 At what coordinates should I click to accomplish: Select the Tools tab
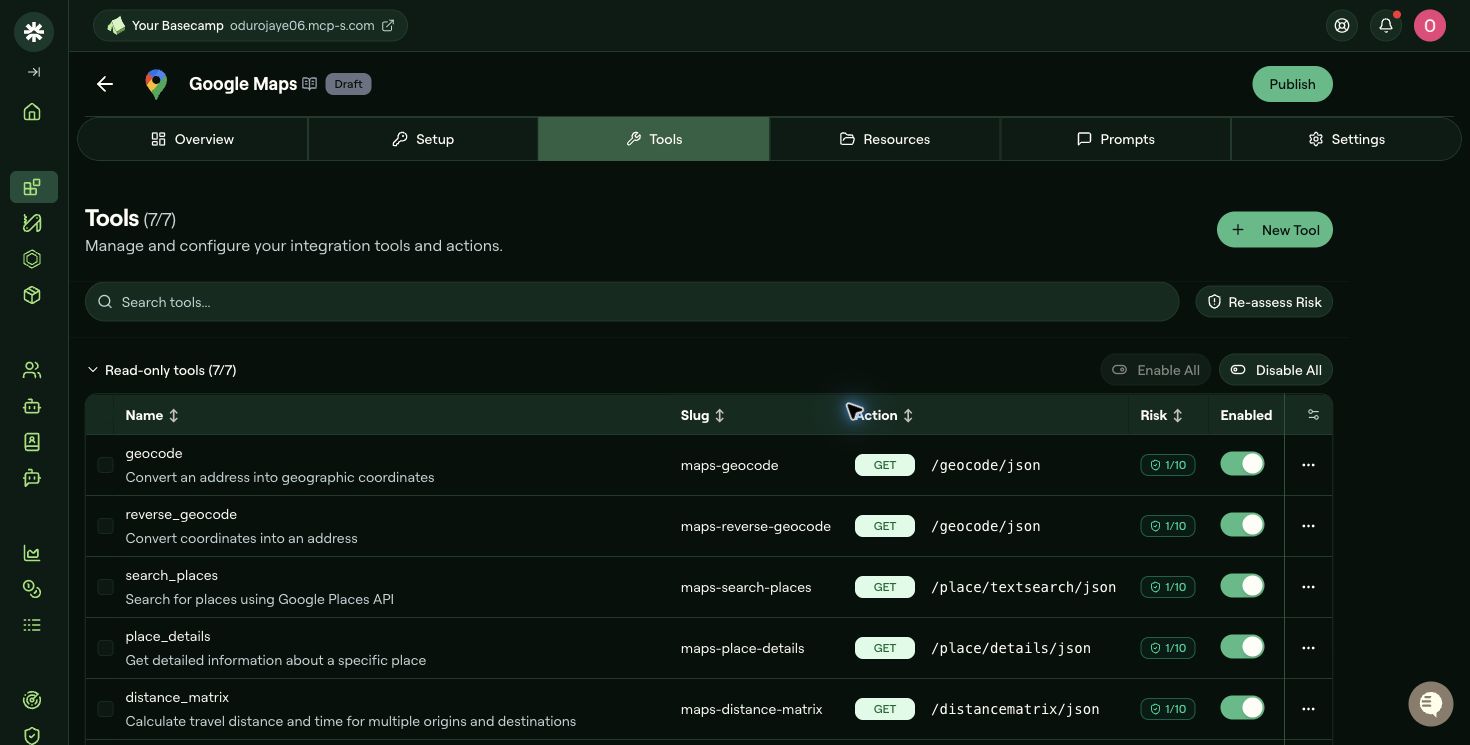pos(654,139)
